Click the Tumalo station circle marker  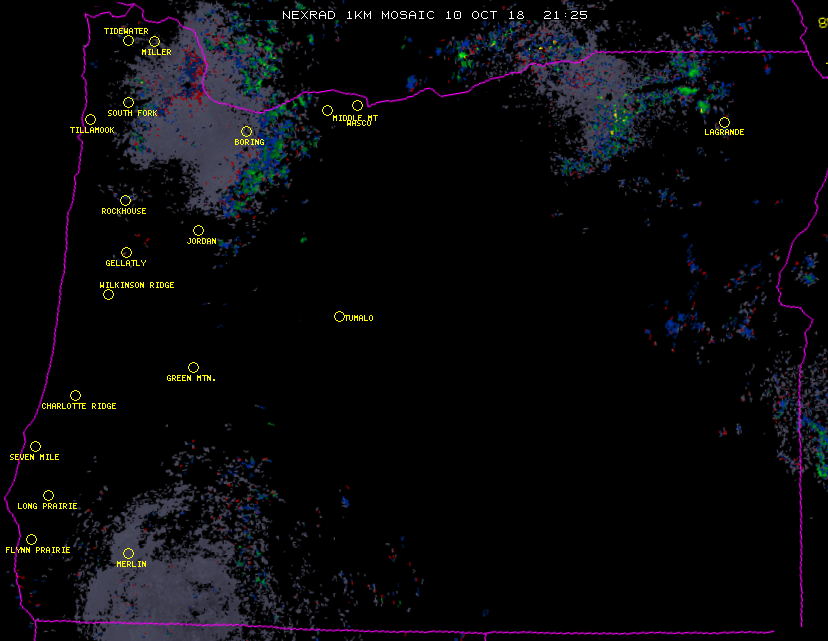click(x=339, y=317)
